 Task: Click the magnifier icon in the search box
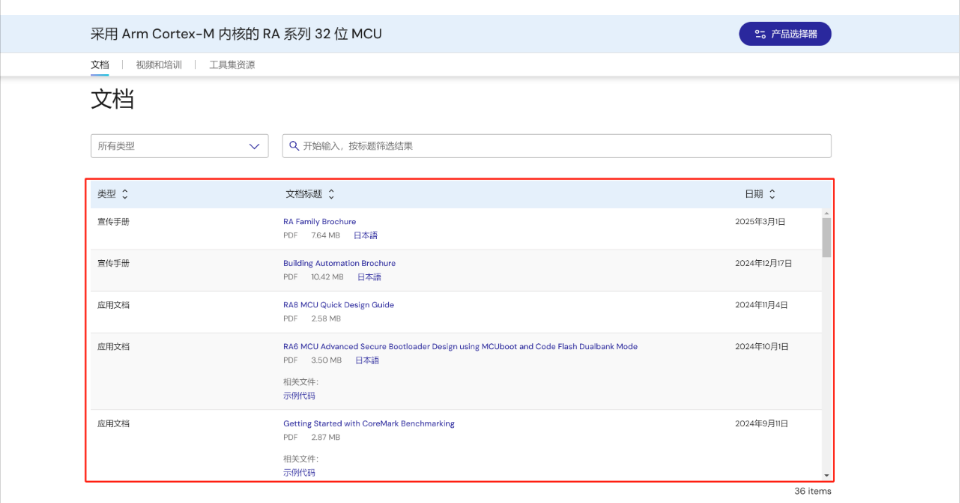coord(294,146)
